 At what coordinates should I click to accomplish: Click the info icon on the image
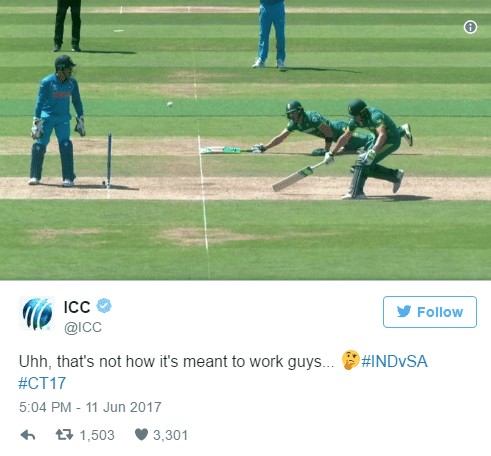click(x=470, y=27)
